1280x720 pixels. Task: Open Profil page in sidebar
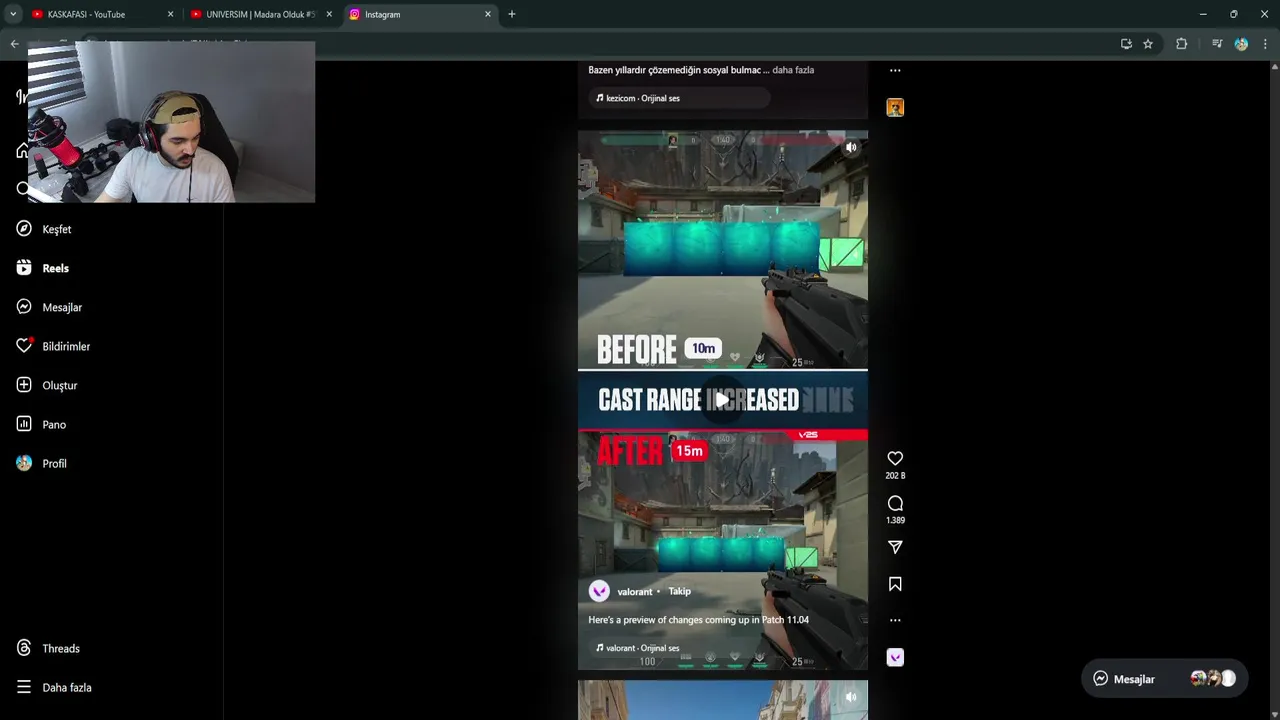point(54,463)
